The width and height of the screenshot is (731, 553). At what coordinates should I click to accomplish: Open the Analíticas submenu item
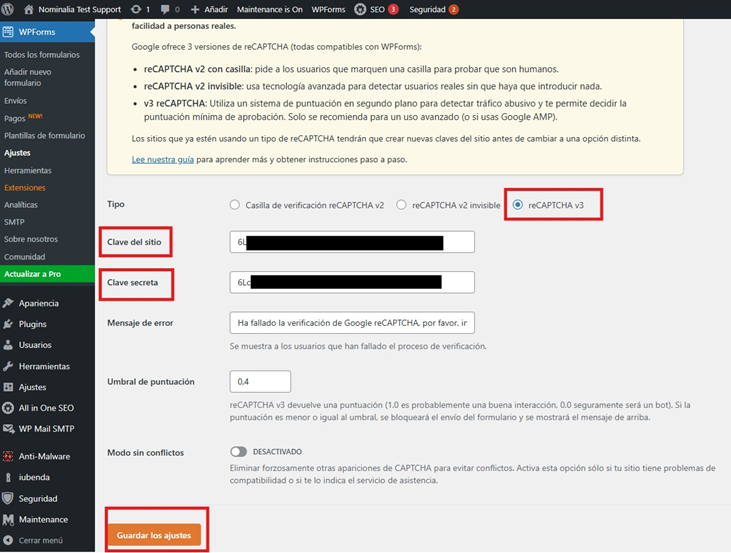21,205
